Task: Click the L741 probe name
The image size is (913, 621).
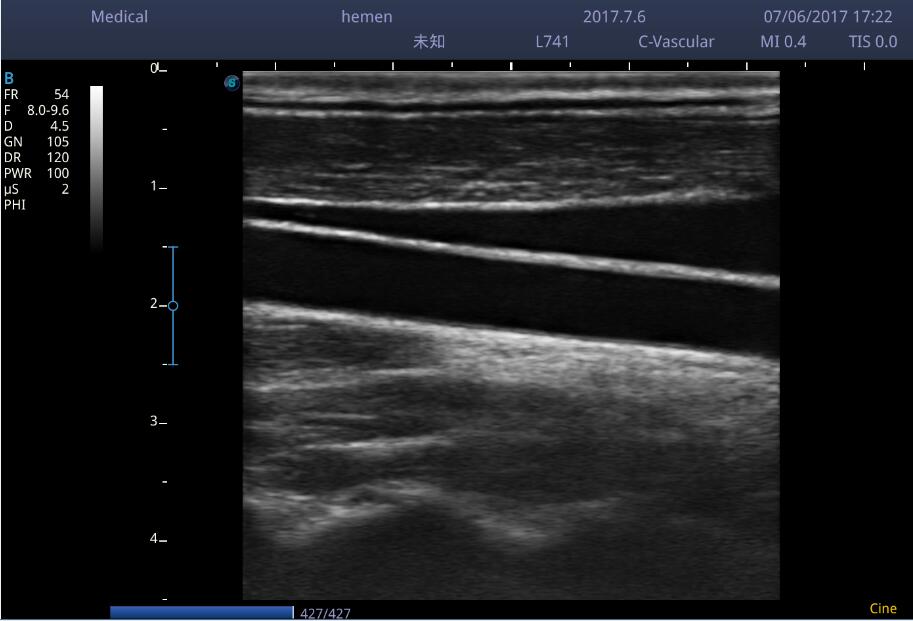Action: click(552, 42)
